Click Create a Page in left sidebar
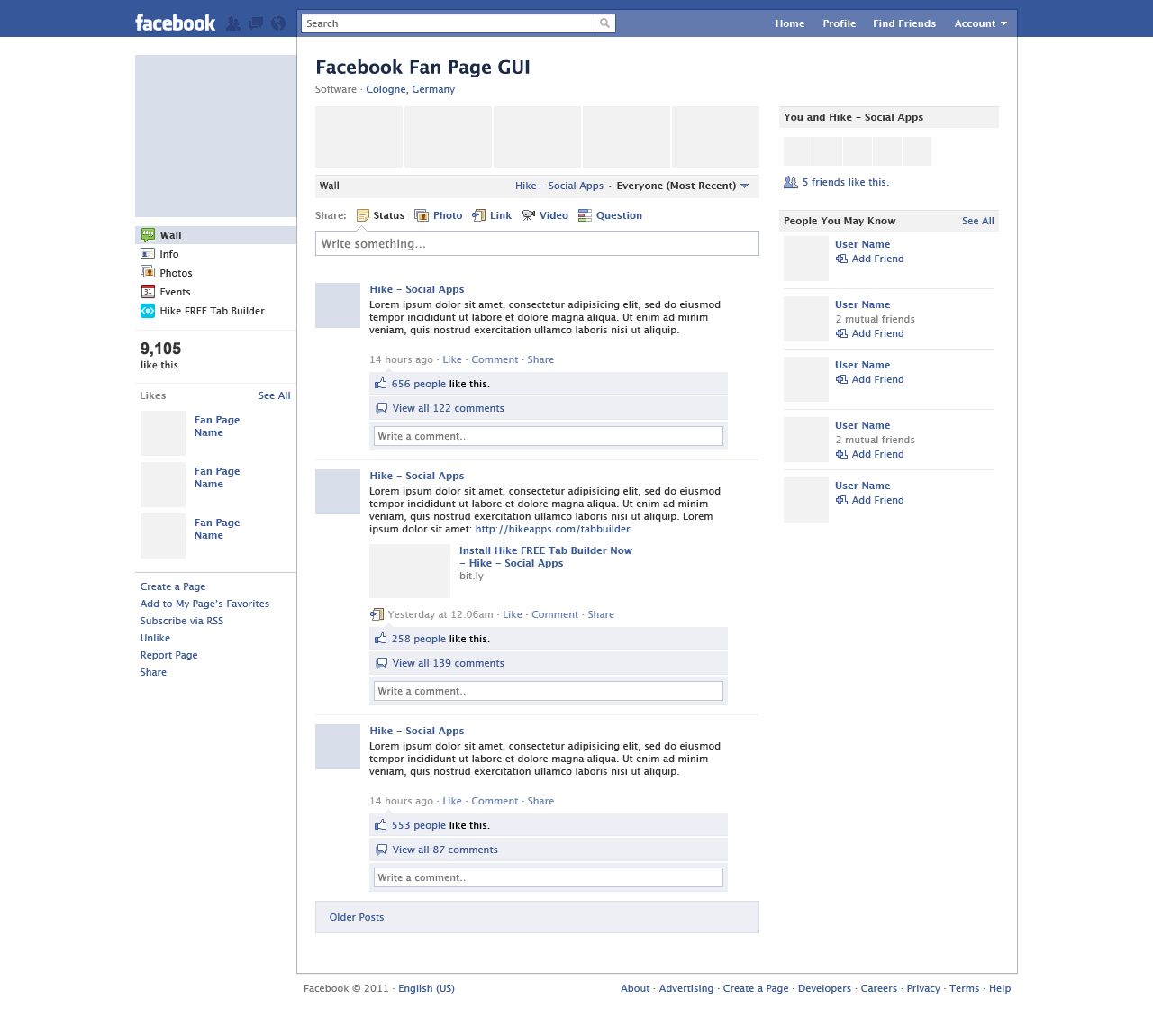This screenshot has height=1036, width=1153. click(x=173, y=586)
